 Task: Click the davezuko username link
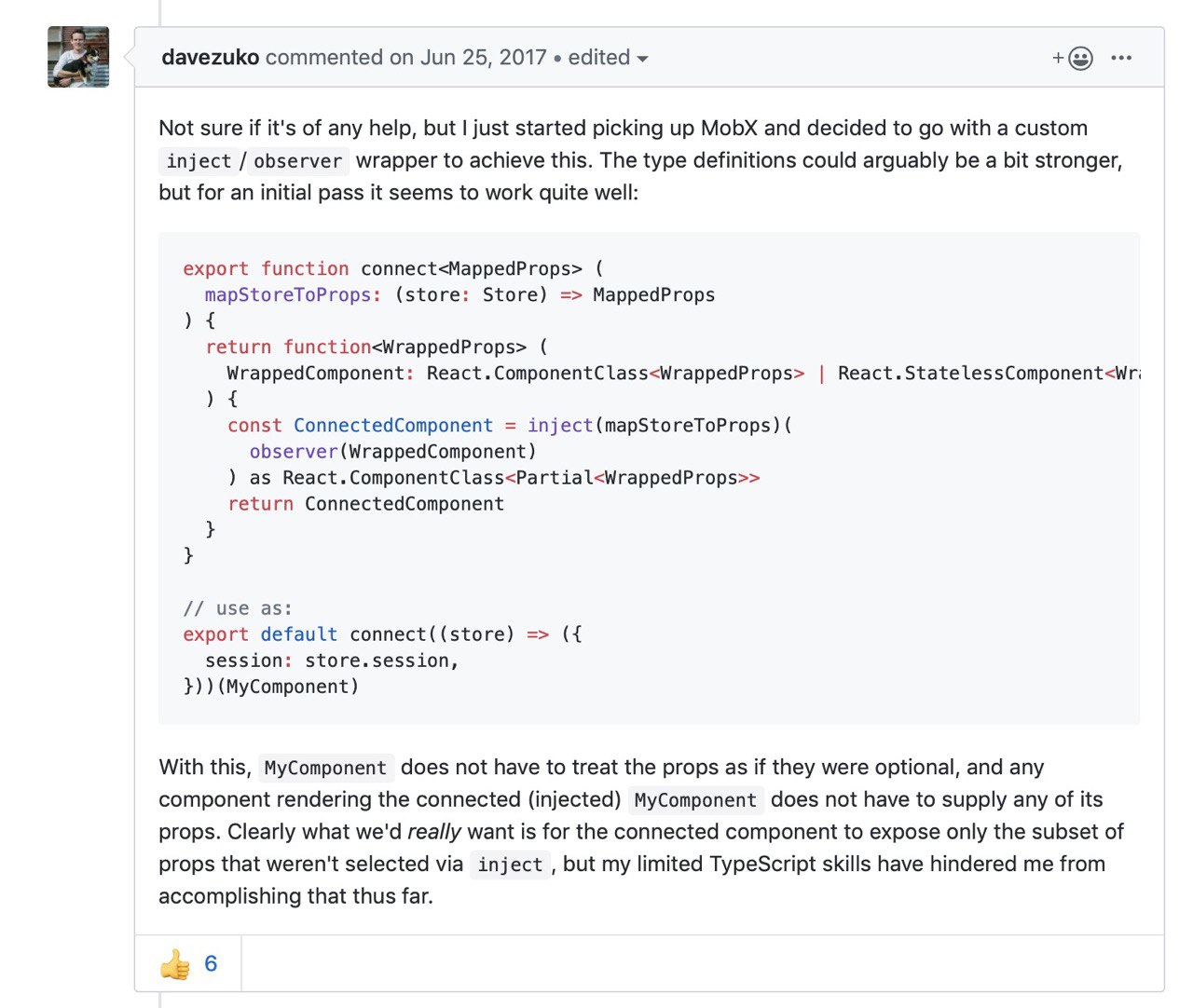210,58
